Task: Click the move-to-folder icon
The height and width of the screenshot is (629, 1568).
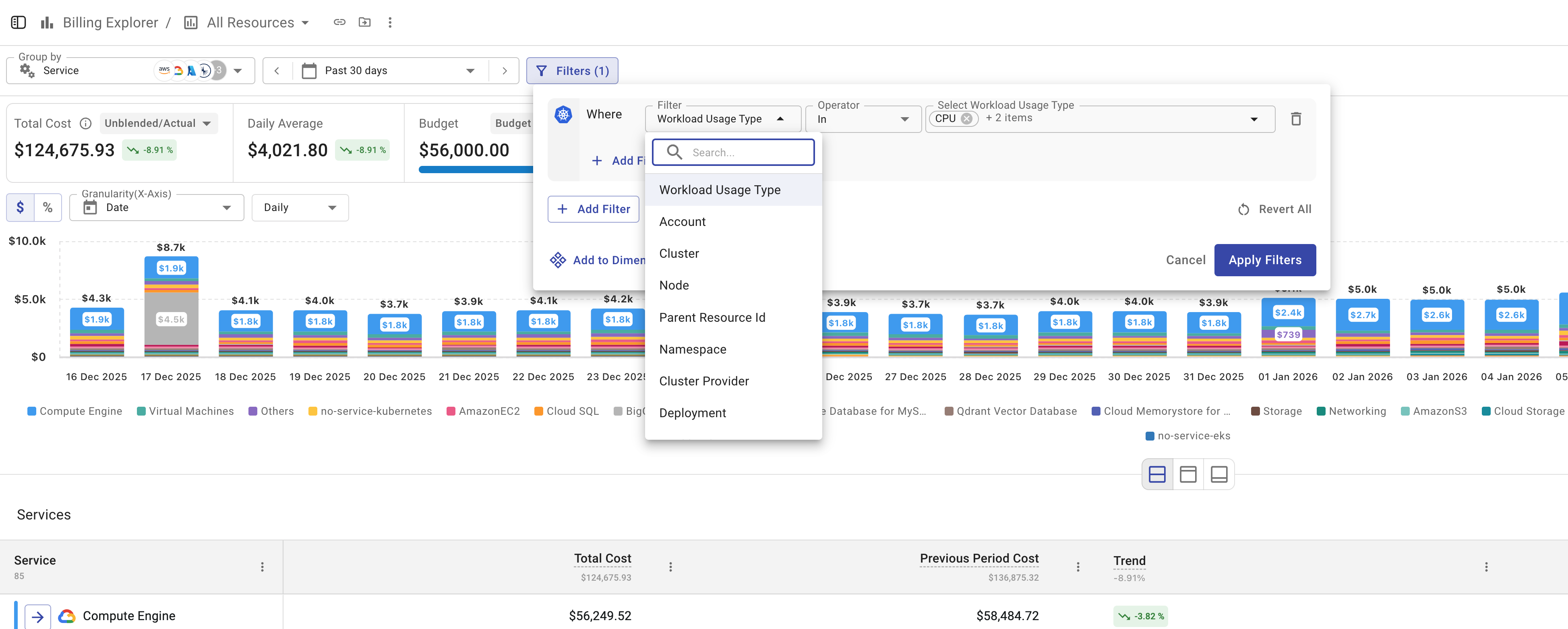Action: 364,23
